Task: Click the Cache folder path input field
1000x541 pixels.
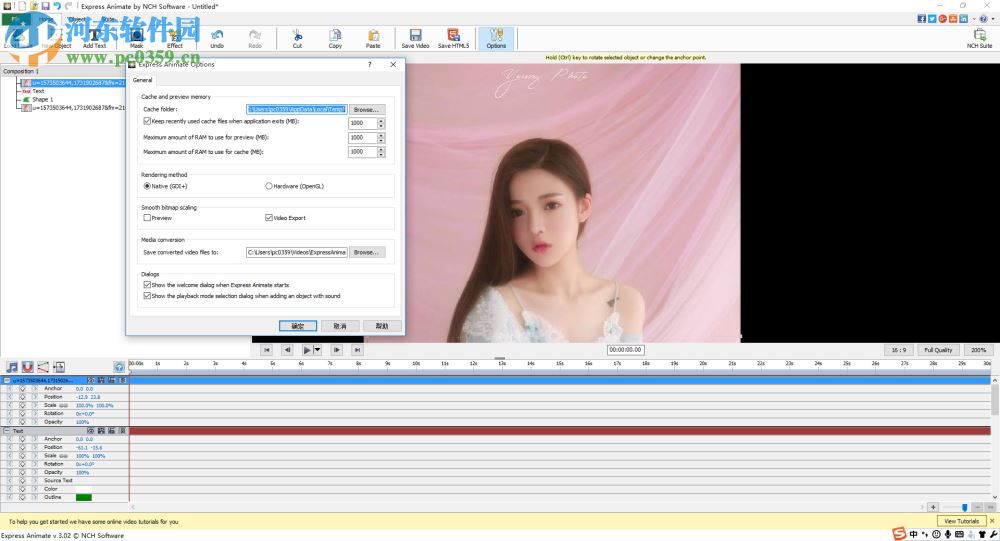Action: coord(297,110)
